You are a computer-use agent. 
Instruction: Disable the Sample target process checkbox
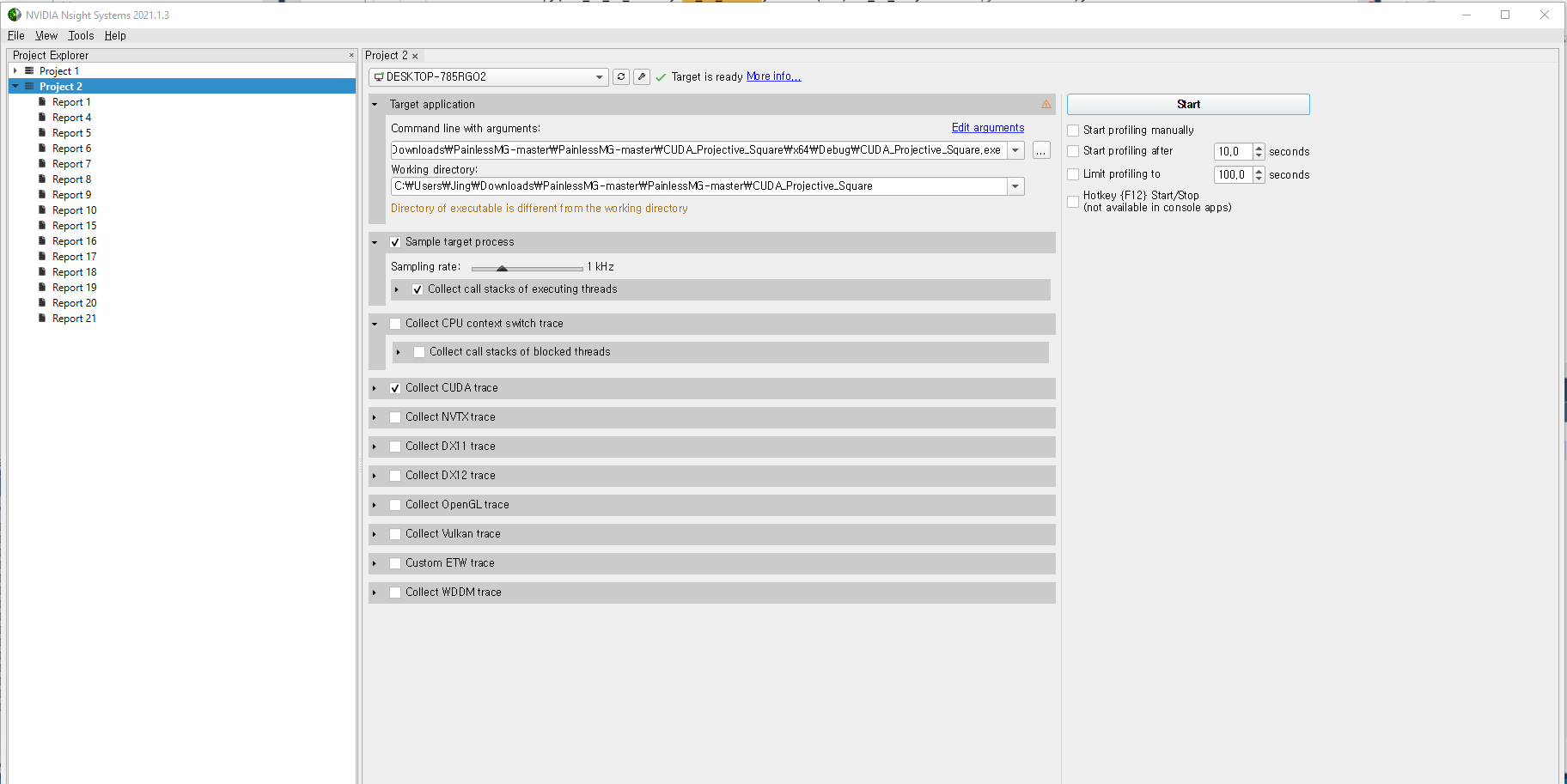(x=395, y=242)
